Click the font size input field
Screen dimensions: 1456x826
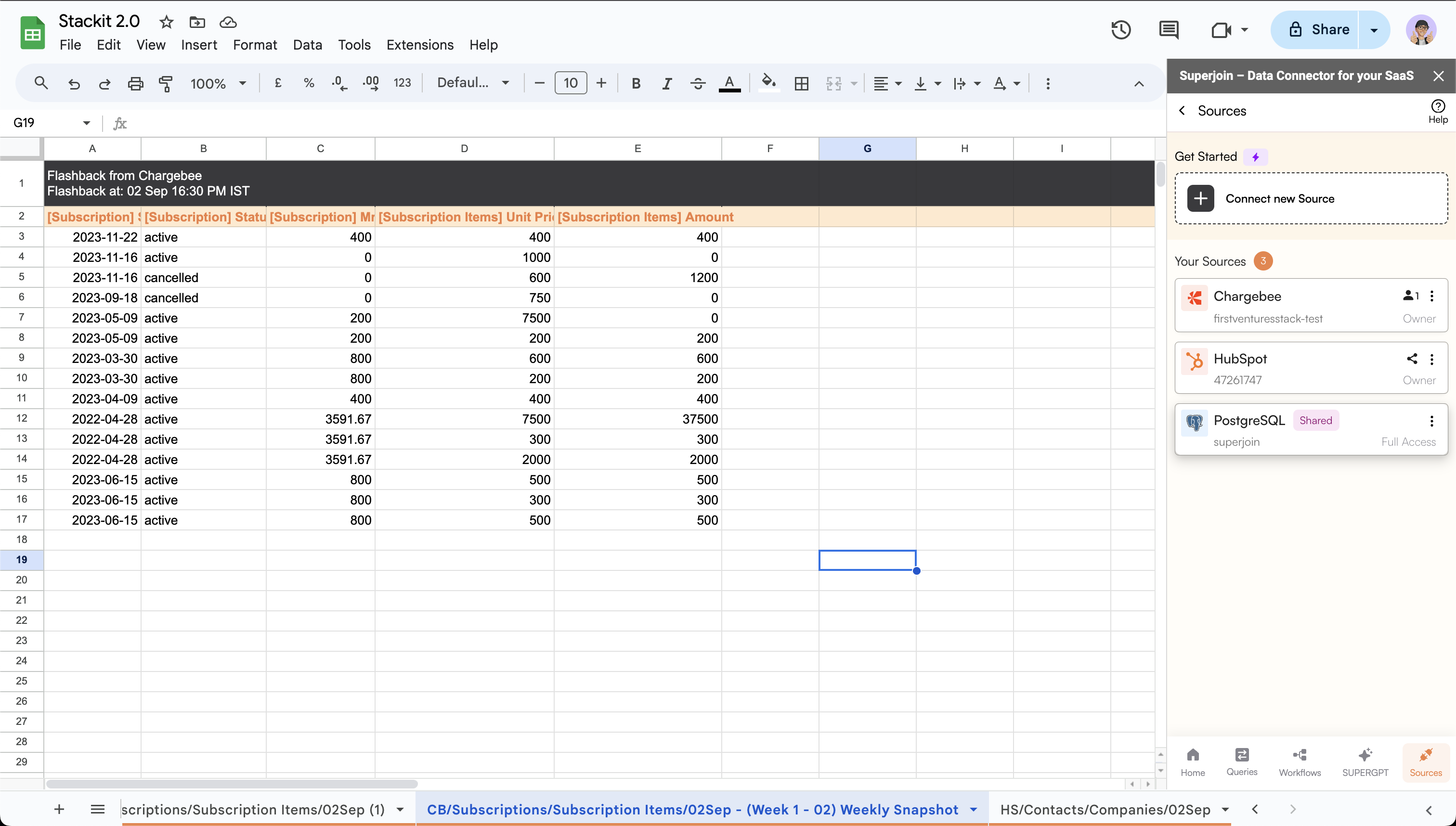pyautogui.click(x=570, y=83)
